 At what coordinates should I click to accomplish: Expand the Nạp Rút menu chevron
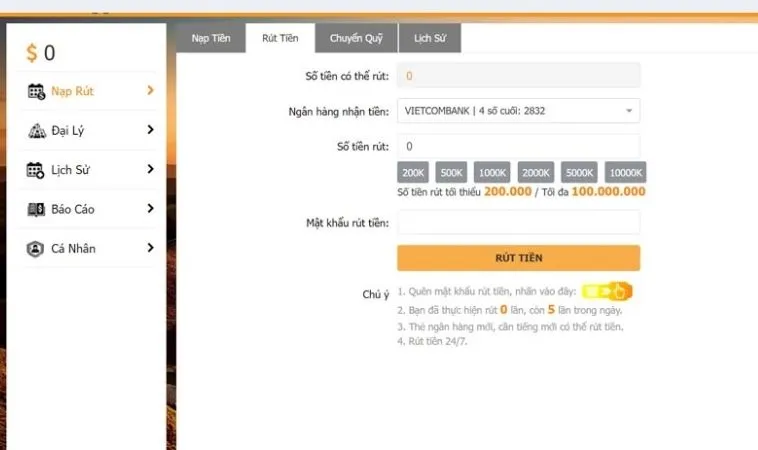click(x=150, y=90)
